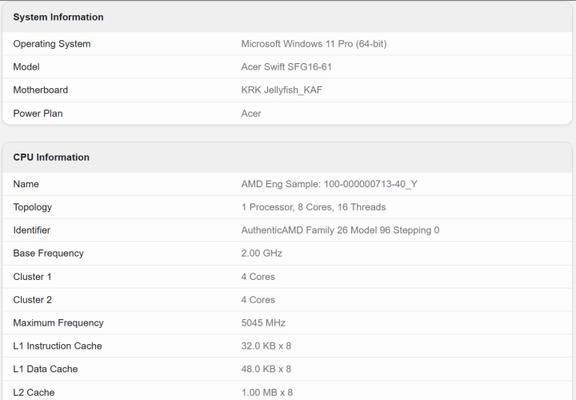Select the 5045 MHz maximum frequency value
The height and width of the screenshot is (400, 576).
tap(263, 323)
